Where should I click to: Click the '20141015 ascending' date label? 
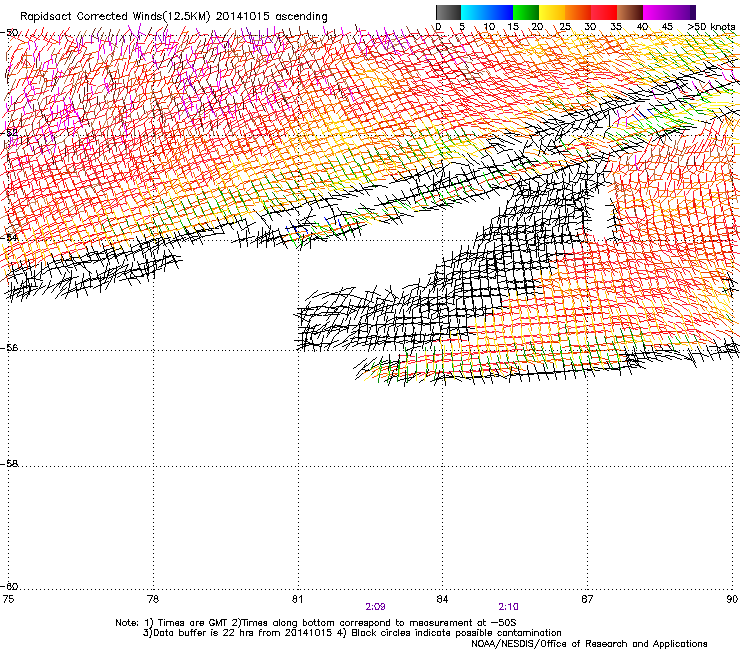[x=271, y=17]
